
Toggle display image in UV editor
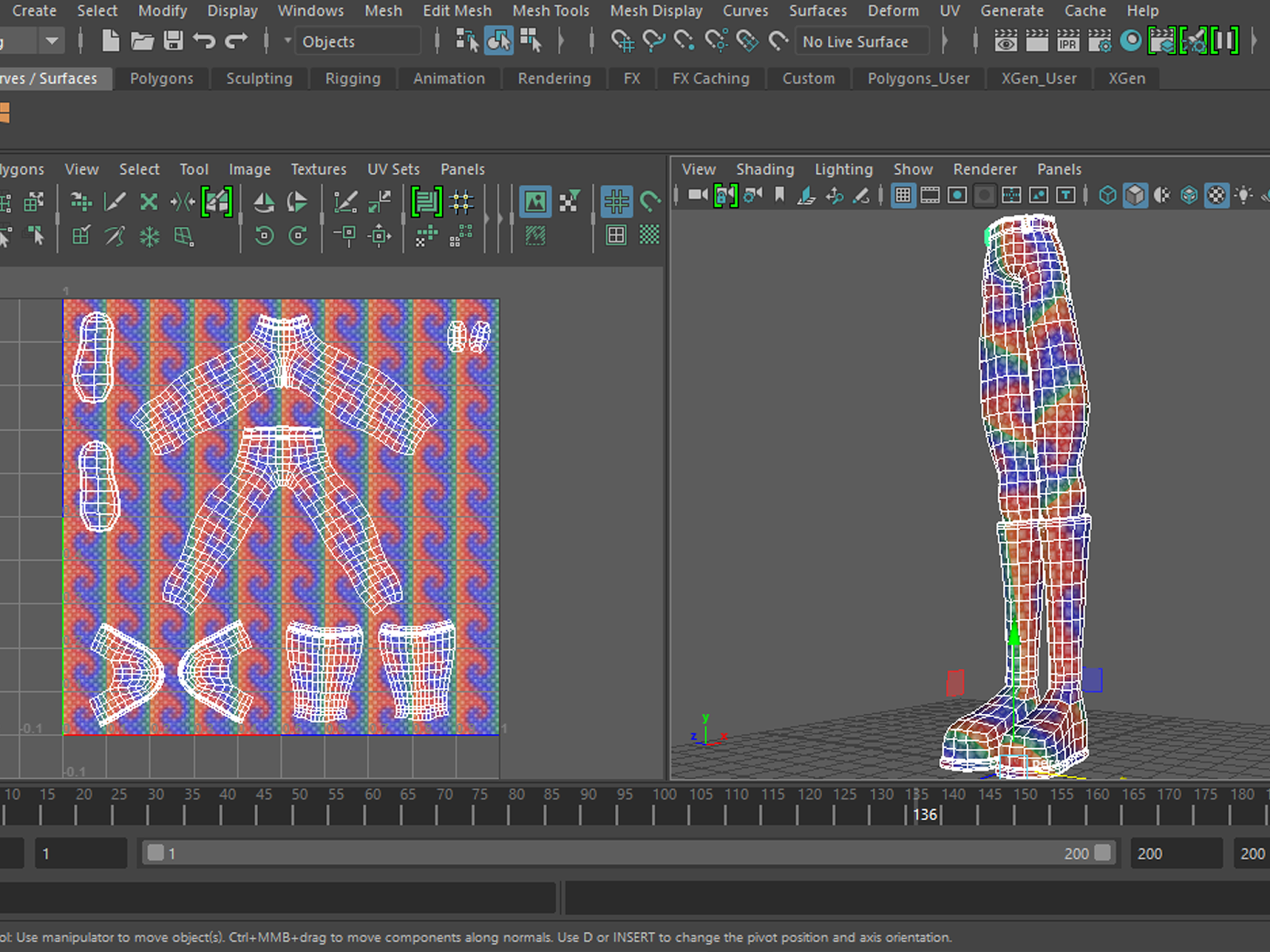coord(535,202)
